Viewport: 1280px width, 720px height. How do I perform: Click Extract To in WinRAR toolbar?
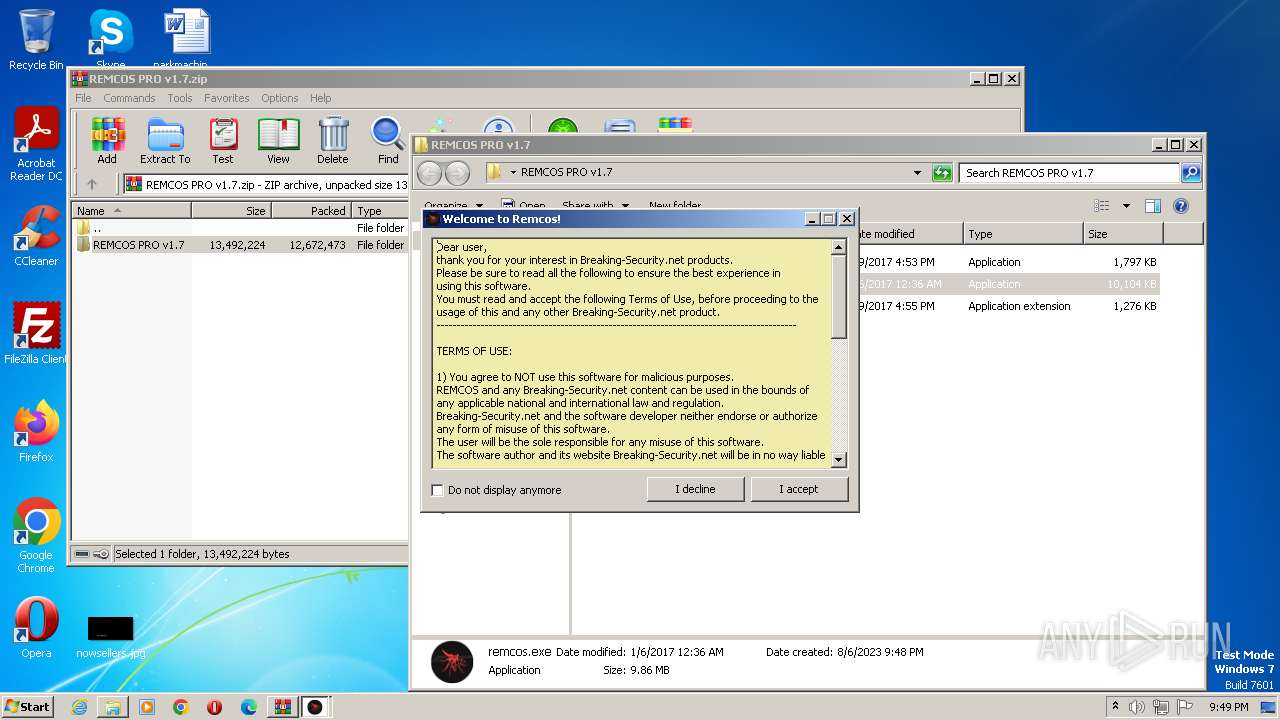(165, 141)
